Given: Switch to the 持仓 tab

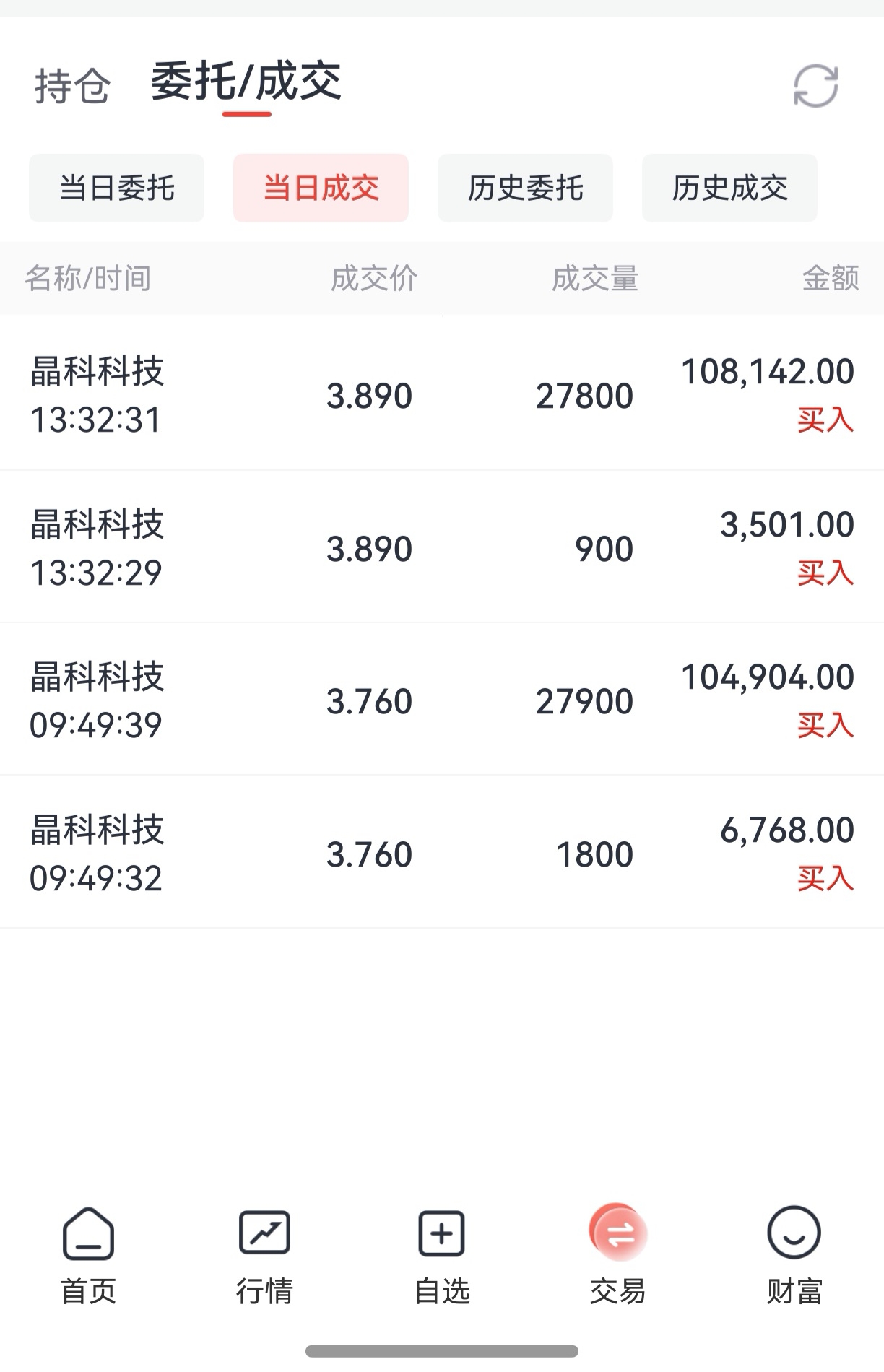Looking at the screenshot, I should click(72, 86).
